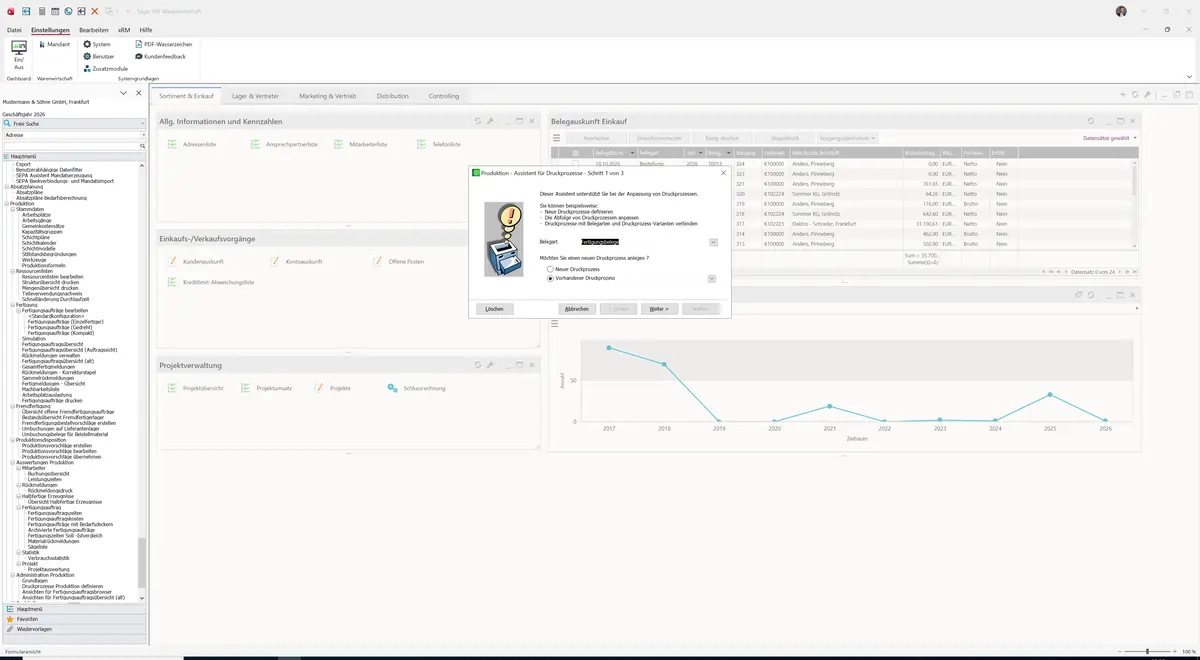Click Weiter > in the assistant dialog
This screenshot has width=1200, height=660.
[659, 309]
